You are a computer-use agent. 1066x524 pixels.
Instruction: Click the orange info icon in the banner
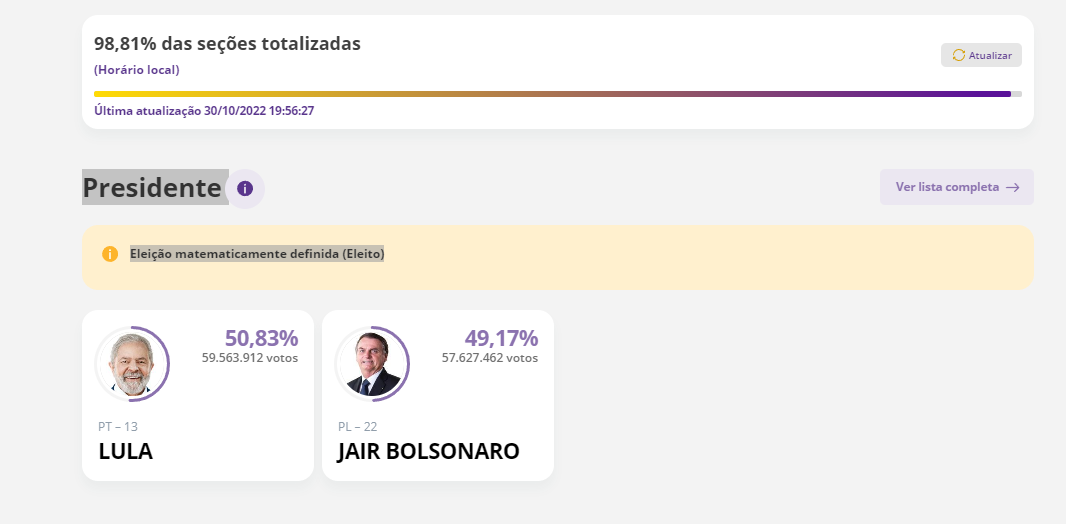[110, 254]
